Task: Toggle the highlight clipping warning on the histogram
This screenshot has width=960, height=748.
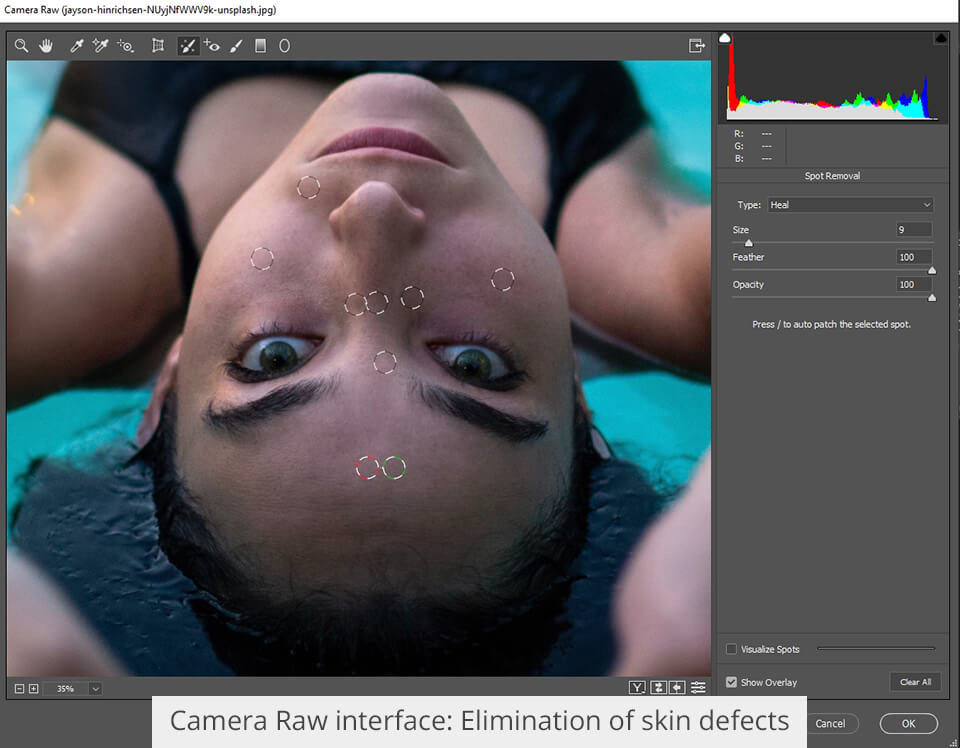Action: [940, 37]
